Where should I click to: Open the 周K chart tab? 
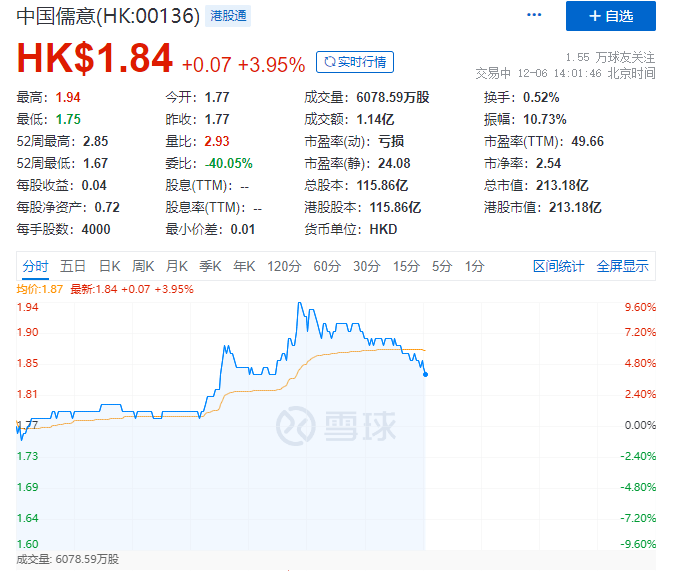click(143, 266)
